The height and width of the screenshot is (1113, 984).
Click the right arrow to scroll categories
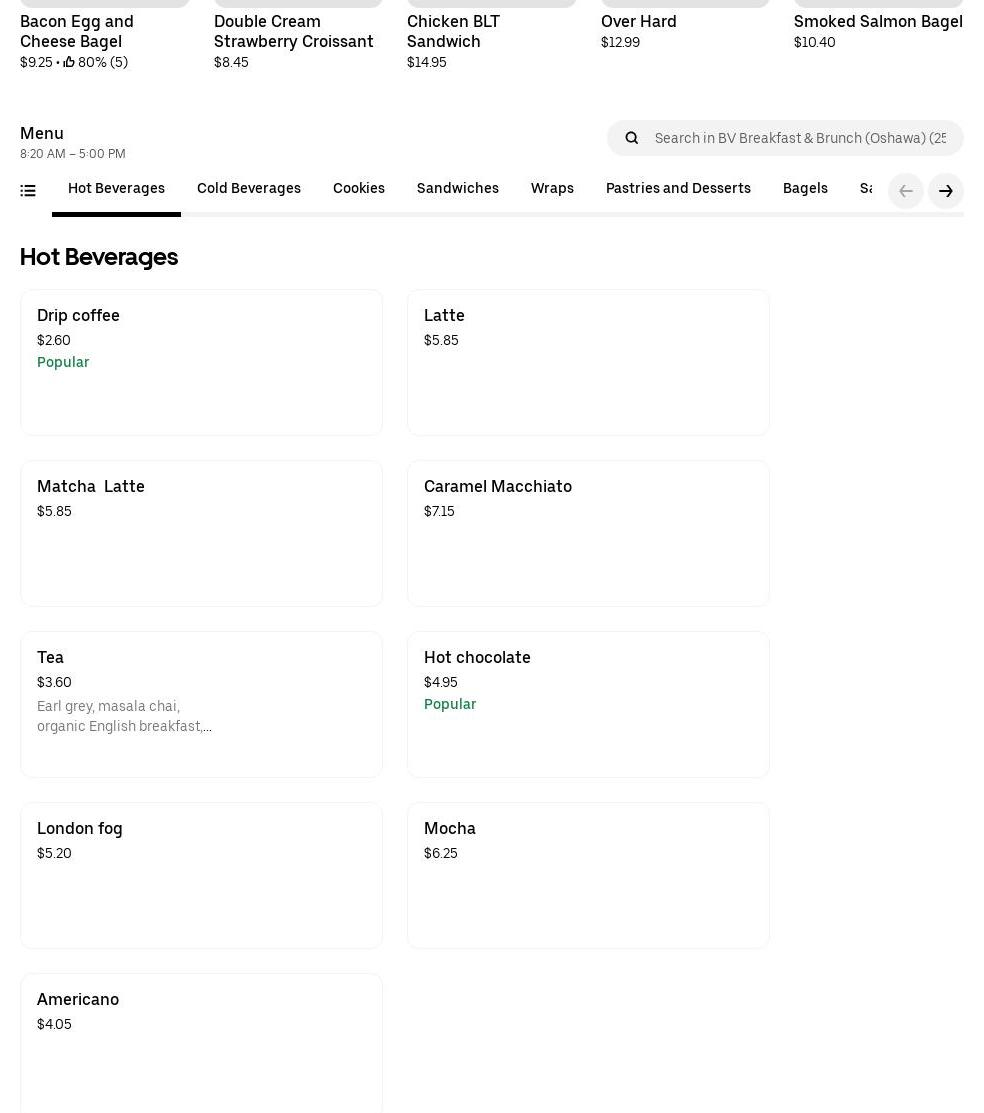coord(945,191)
